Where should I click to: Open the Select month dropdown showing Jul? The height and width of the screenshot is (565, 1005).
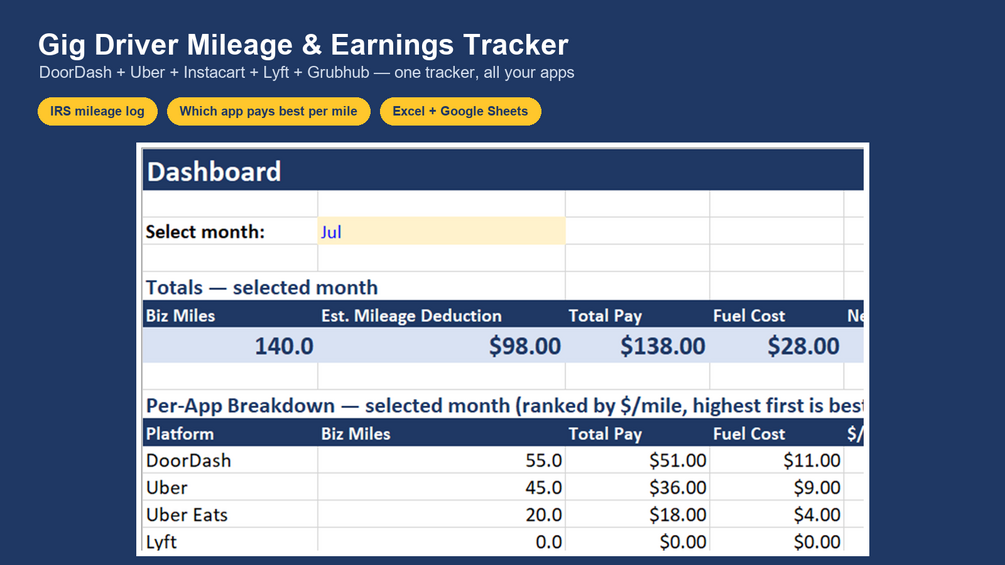tap(442, 231)
